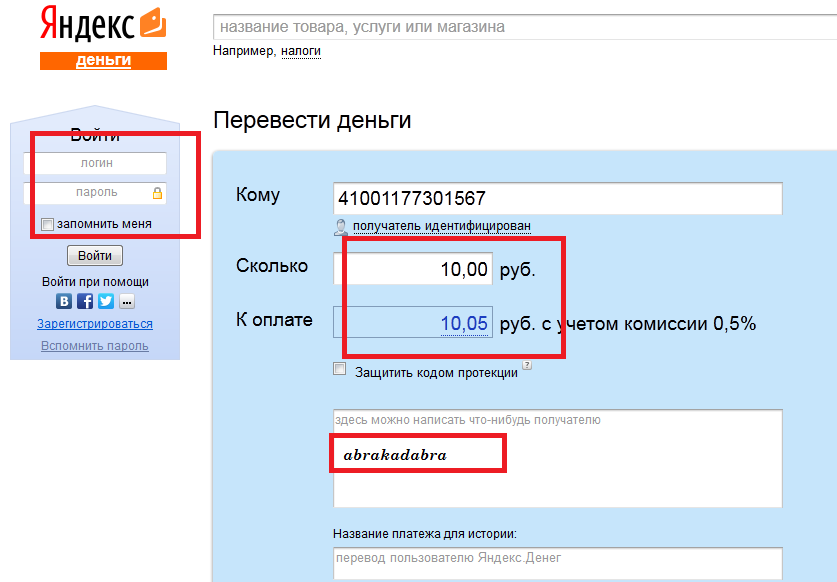This screenshot has width=837, height=582.
Task: Open help via the question-mark icon near protection code
Action: click(x=526, y=365)
